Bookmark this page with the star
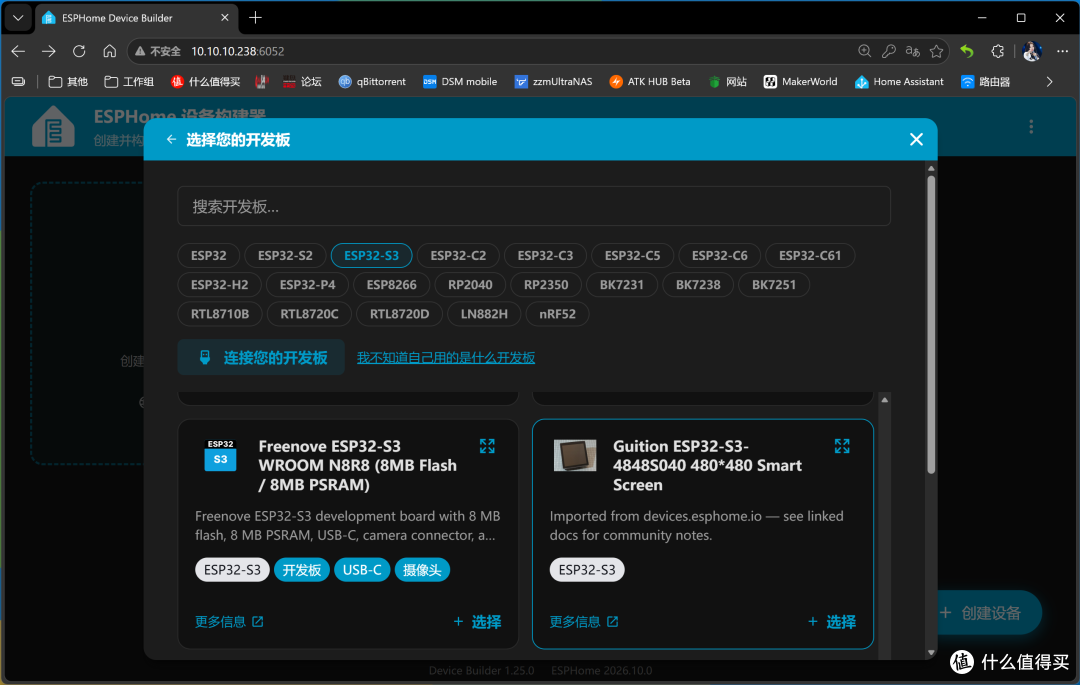The height and width of the screenshot is (685, 1080). click(936, 51)
